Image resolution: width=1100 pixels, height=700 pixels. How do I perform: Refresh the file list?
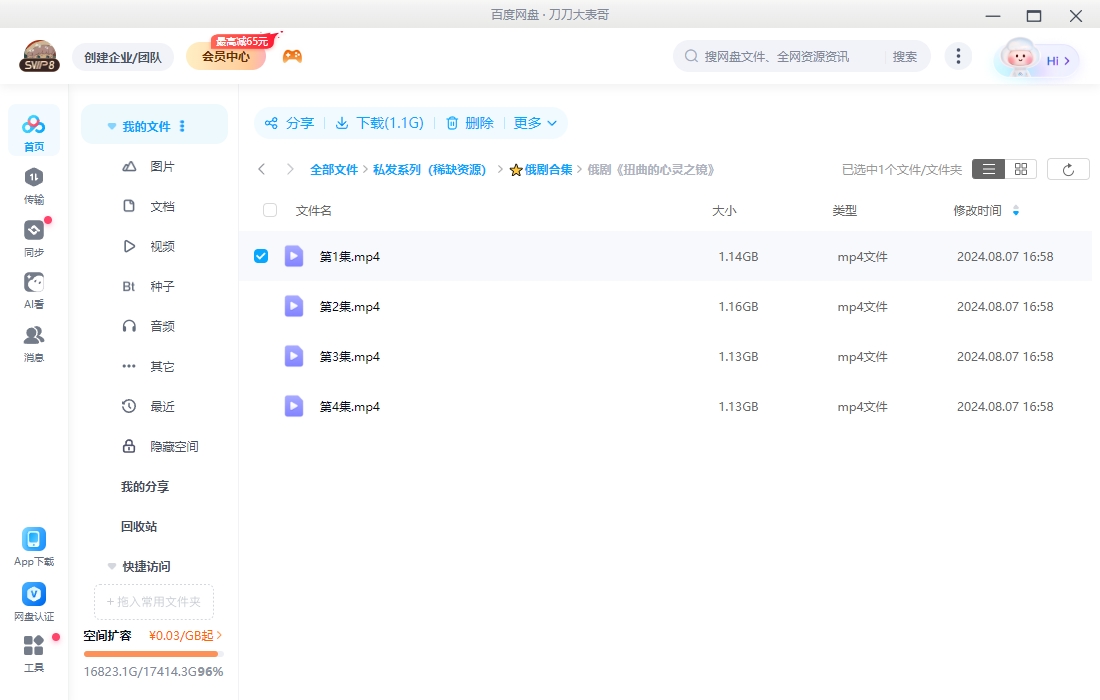(1068, 168)
